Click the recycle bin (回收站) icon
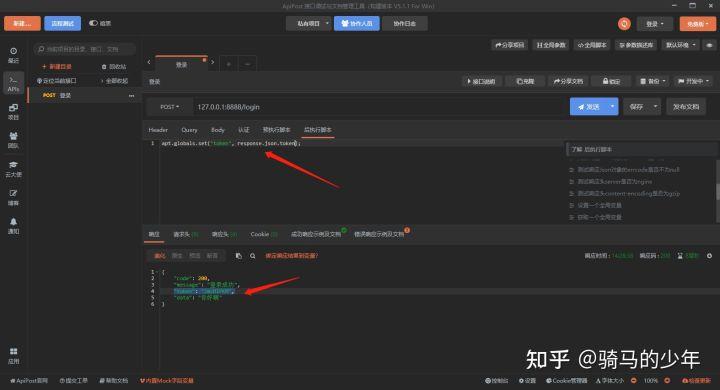 point(113,67)
